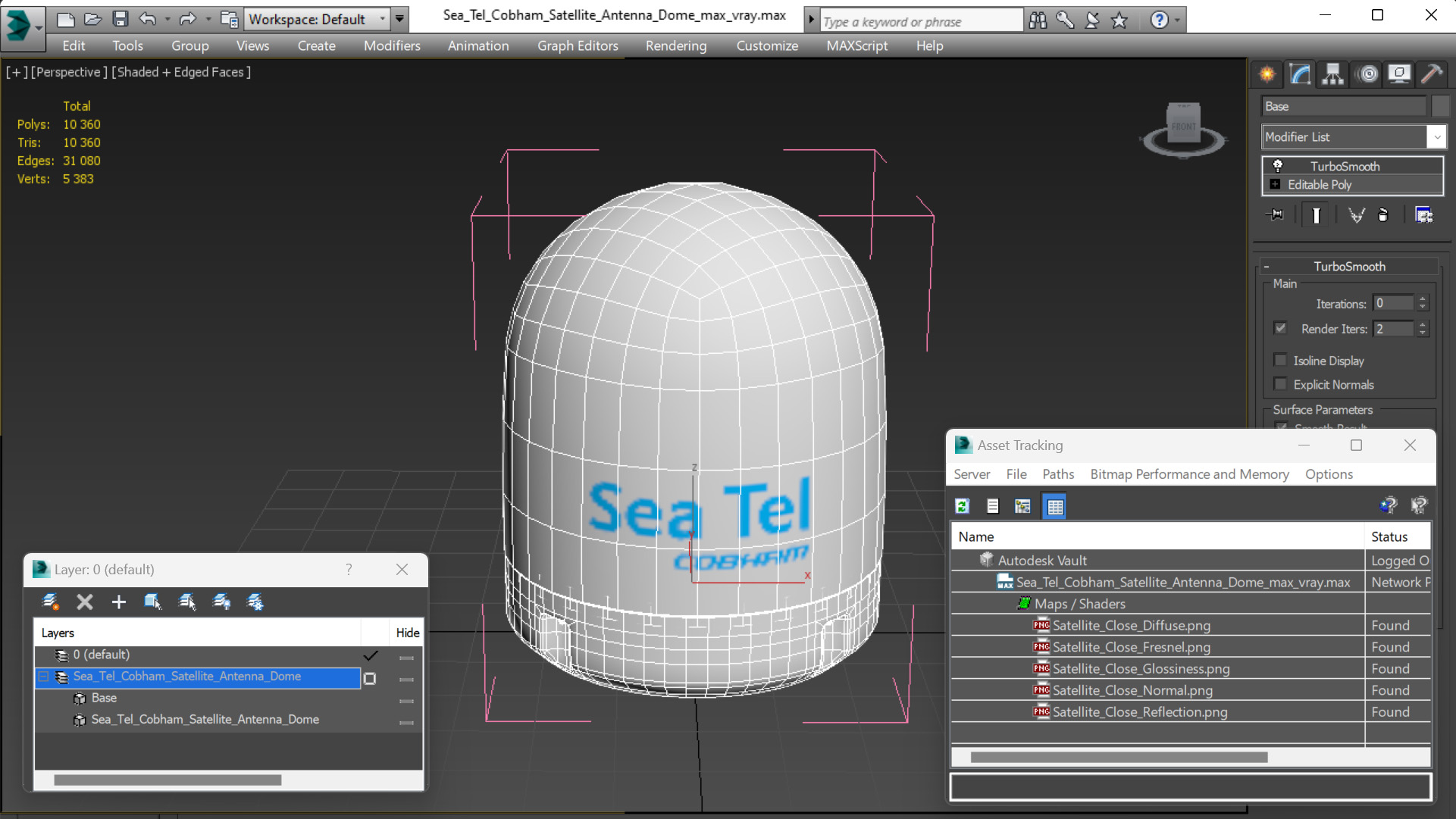Click the delete layer X icon

(85, 602)
